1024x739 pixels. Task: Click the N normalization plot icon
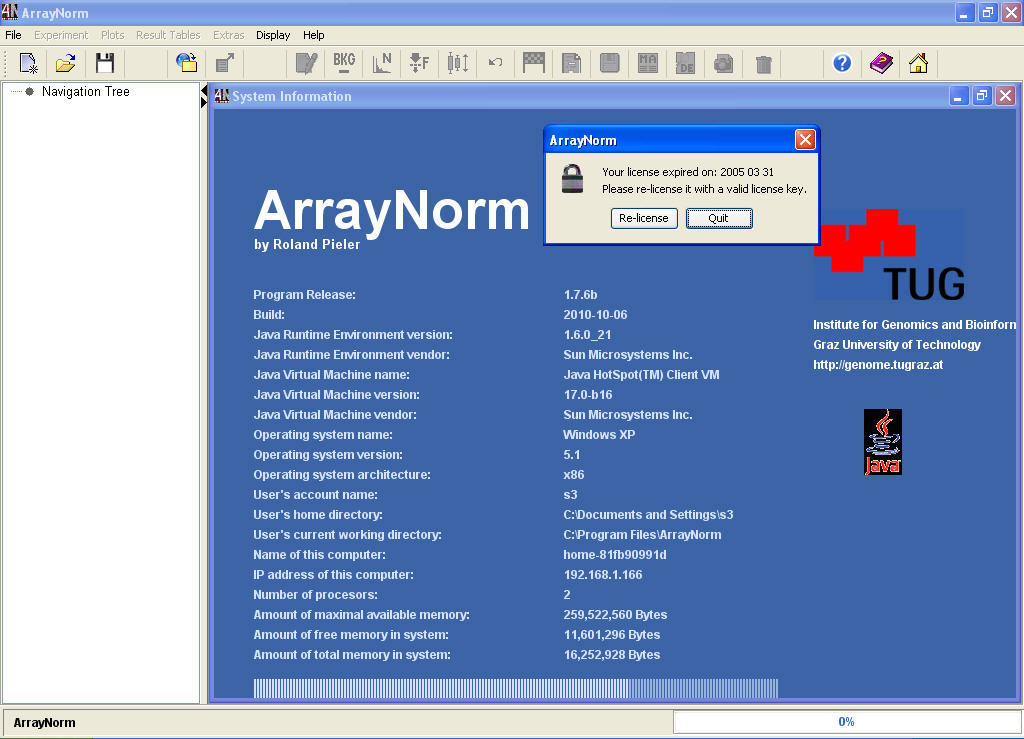(382, 63)
